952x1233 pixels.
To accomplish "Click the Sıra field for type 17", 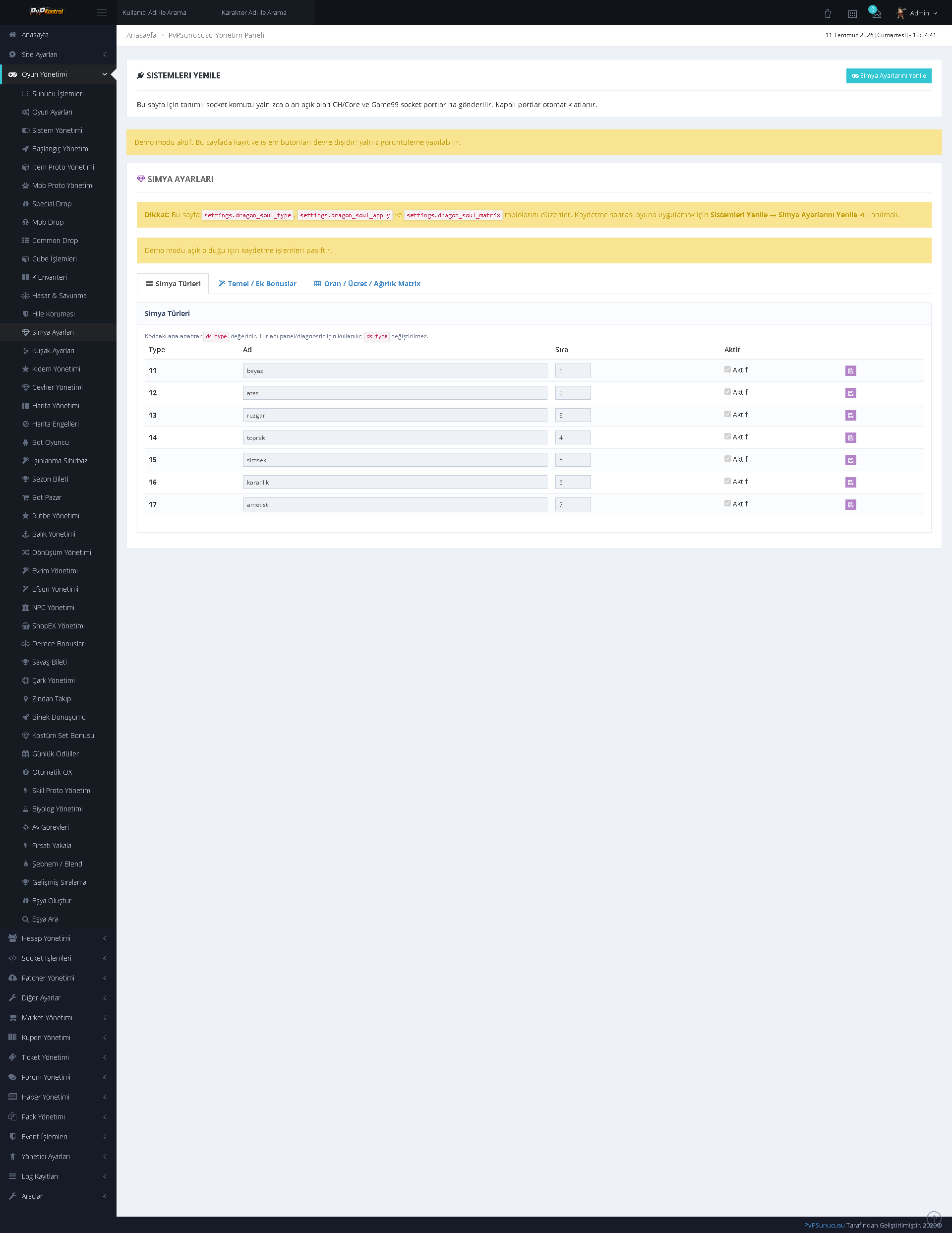I will point(573,505).
